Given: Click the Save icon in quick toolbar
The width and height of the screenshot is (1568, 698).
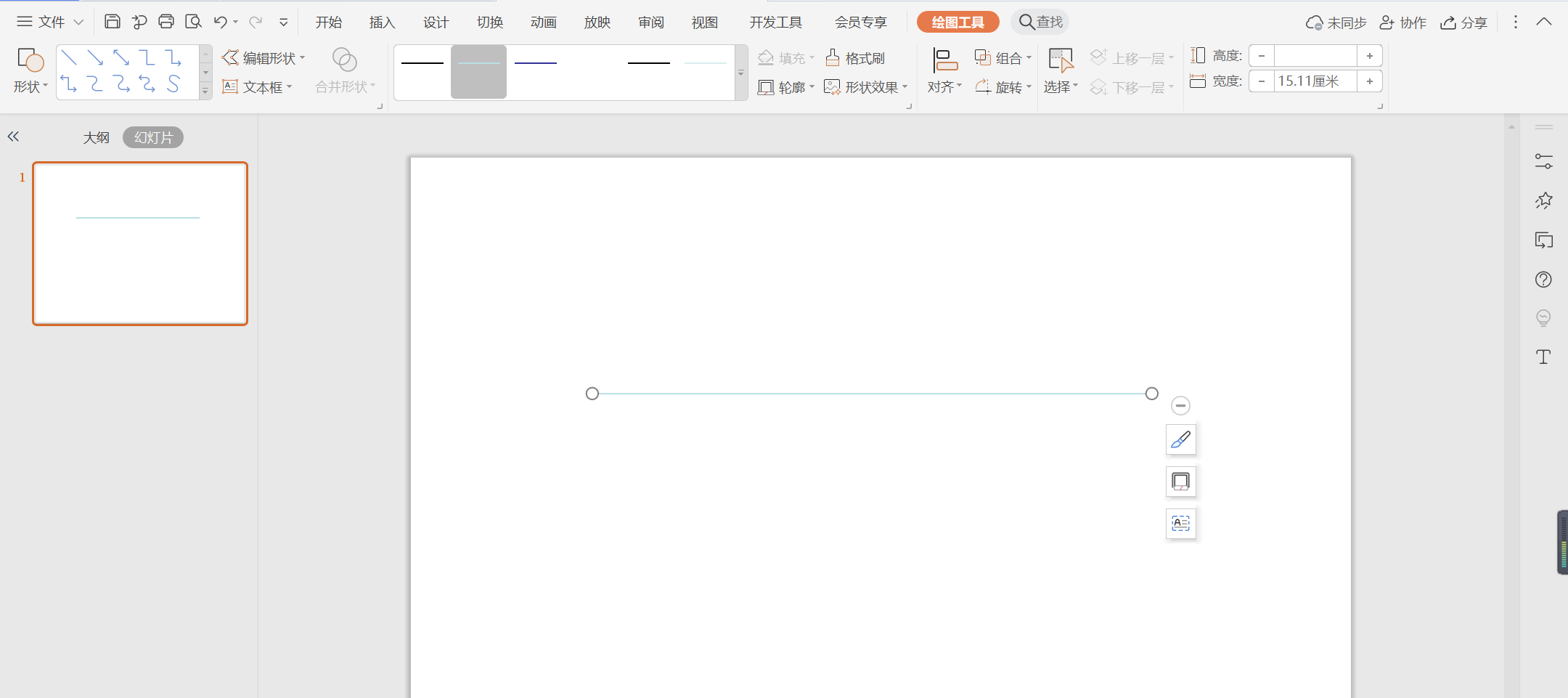Looking at the screenshot, I should tap(112, 22).
